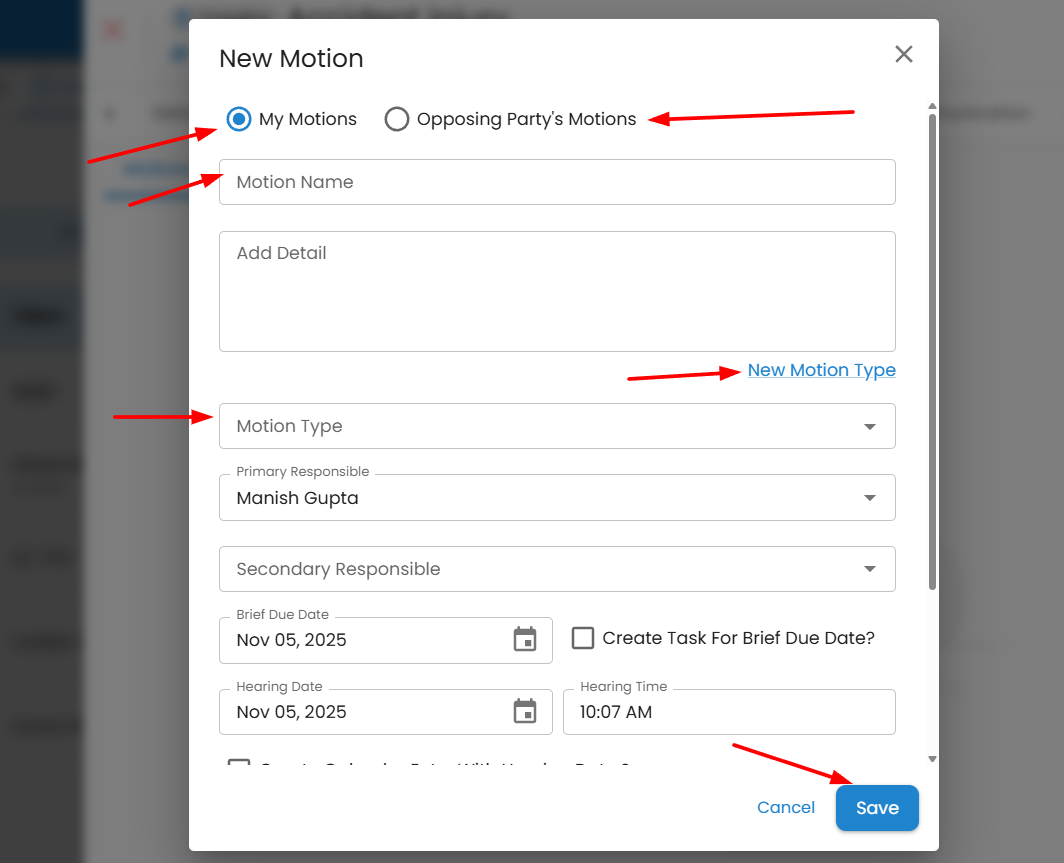The height and width of the screenshot is (863, 1064).
Task: Click the Hearing Time field
Action: [x=728, y=712]
